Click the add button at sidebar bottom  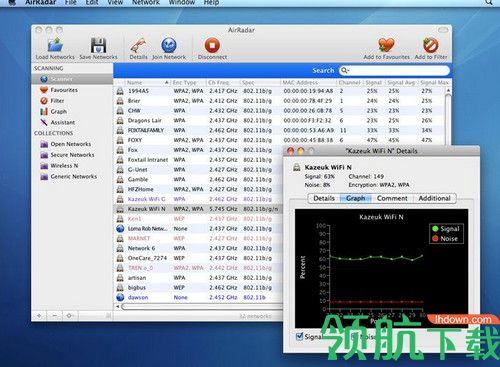tap(39, 315)
